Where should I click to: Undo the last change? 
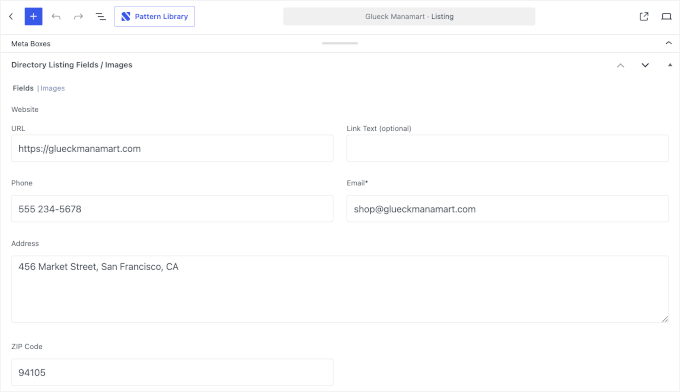click(56, 16)
